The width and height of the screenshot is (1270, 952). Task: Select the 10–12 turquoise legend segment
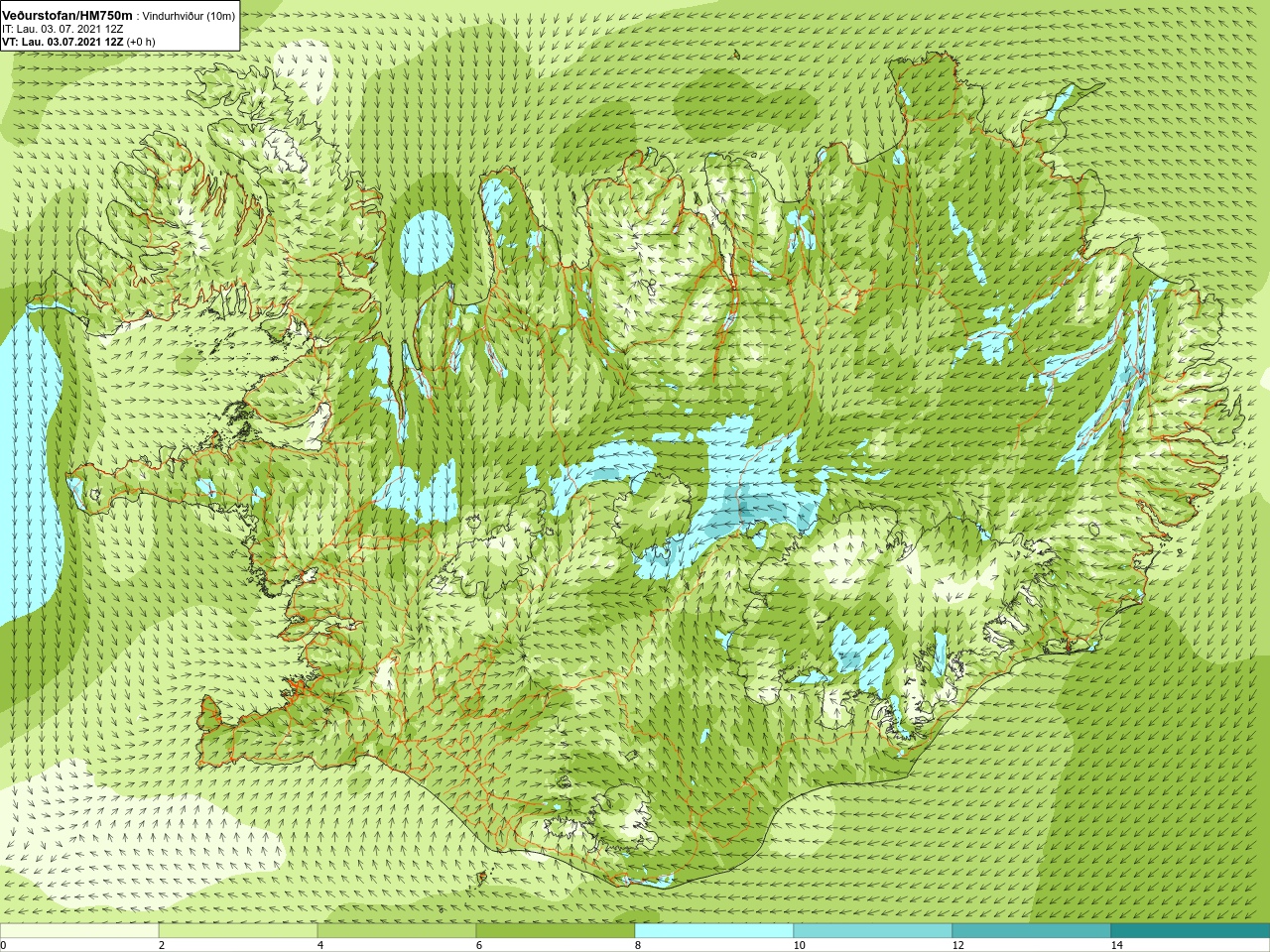873,931
